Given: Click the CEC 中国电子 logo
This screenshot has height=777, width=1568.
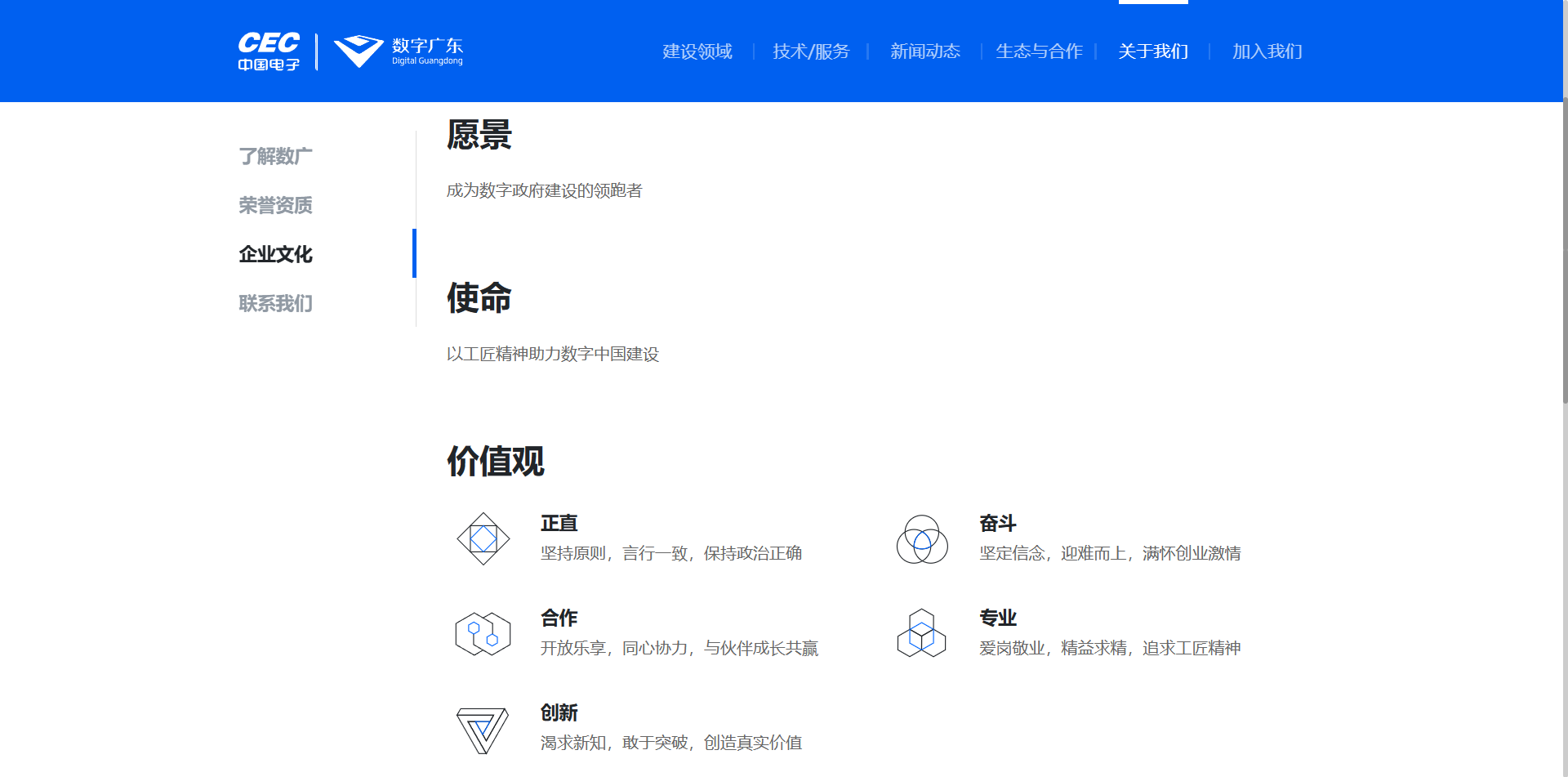Looking at the screenshot, I should coord(269,51).
